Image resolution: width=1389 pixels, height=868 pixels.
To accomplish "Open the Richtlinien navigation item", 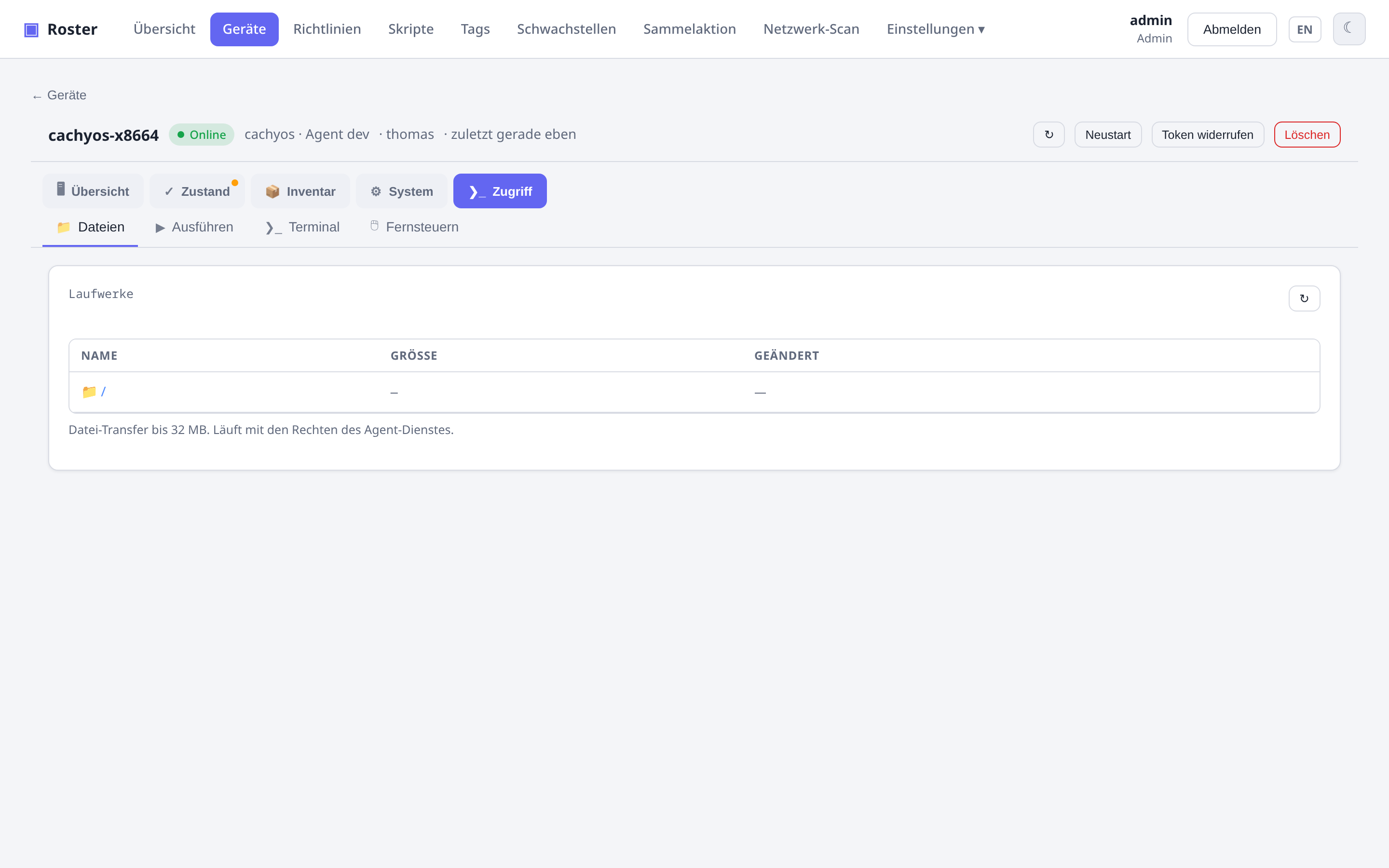I will [x=327, y=29].
